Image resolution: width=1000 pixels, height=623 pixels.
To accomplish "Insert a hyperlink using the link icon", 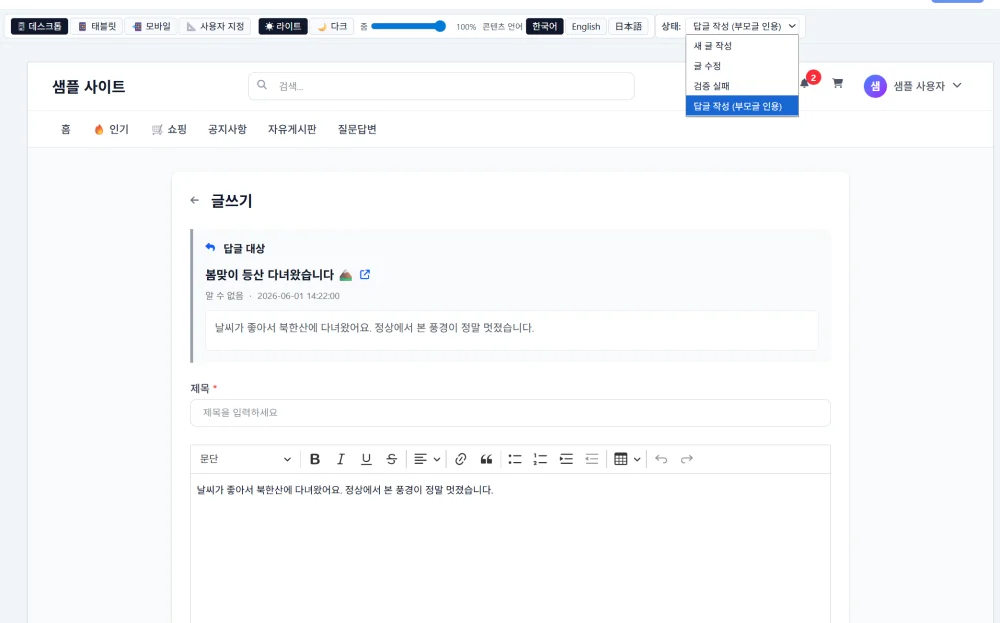I will click(460, 459).
